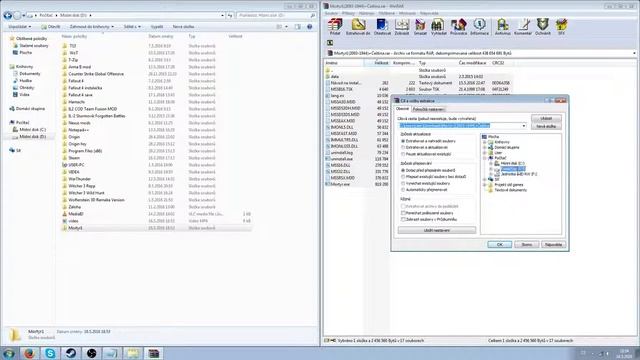Select Místní disk (C:) in Explorer sidebar
Viewport: 640px width, 360px height.
point(33,129)
